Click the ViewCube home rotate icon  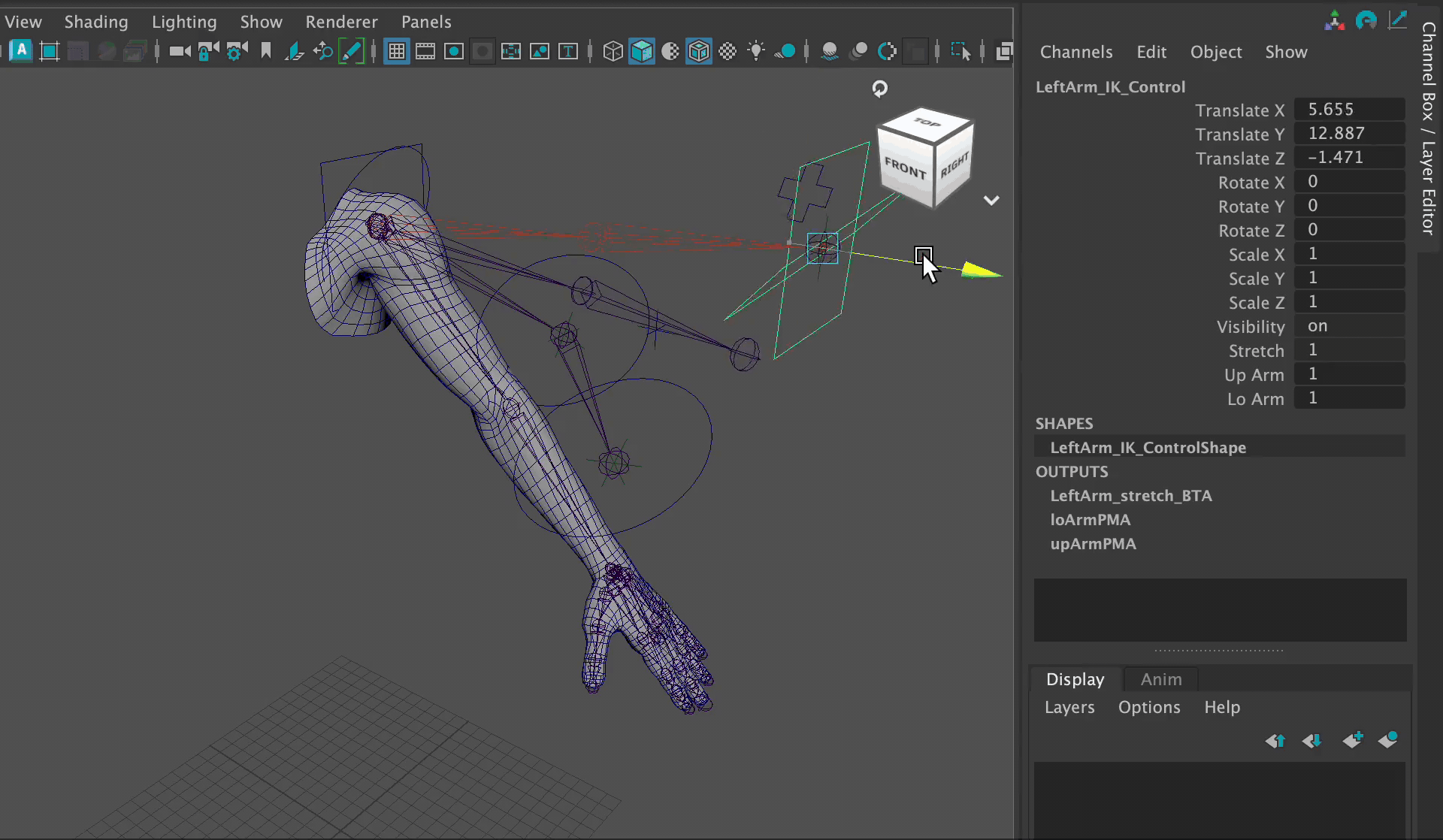pyautogui.click(x=879, y=89)
